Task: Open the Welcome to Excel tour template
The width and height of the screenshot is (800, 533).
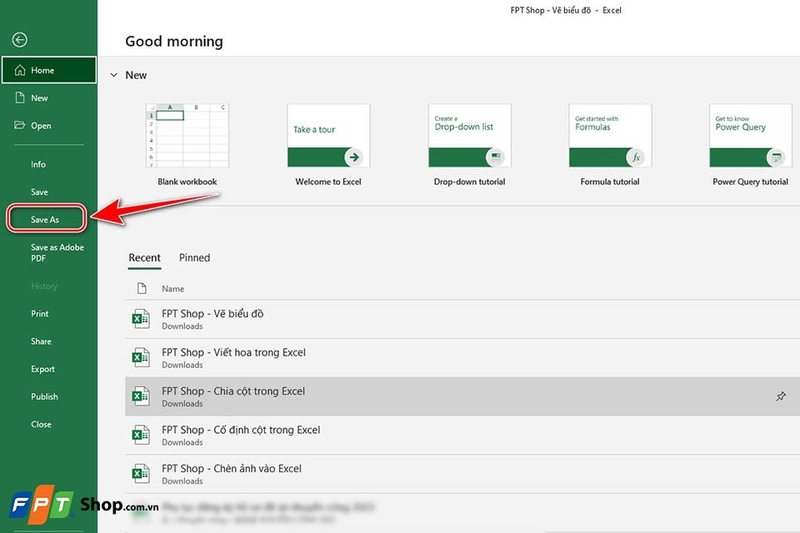Action: (x=329, y=145)
